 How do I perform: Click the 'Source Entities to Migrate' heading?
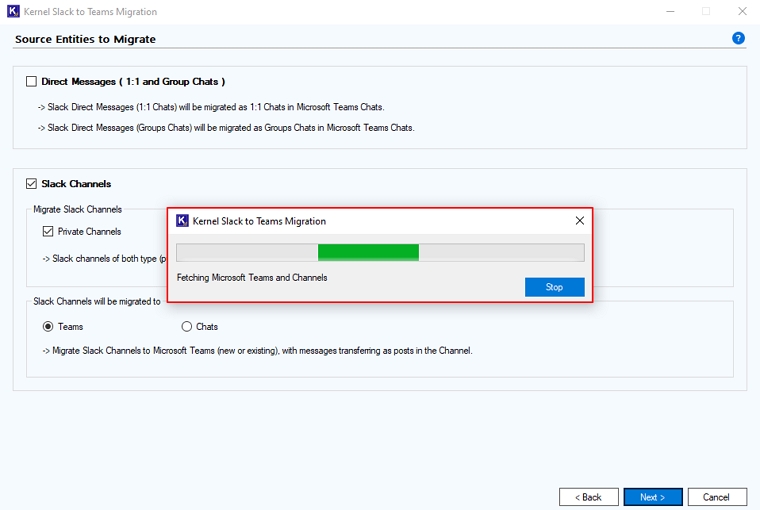click(85, 39)
